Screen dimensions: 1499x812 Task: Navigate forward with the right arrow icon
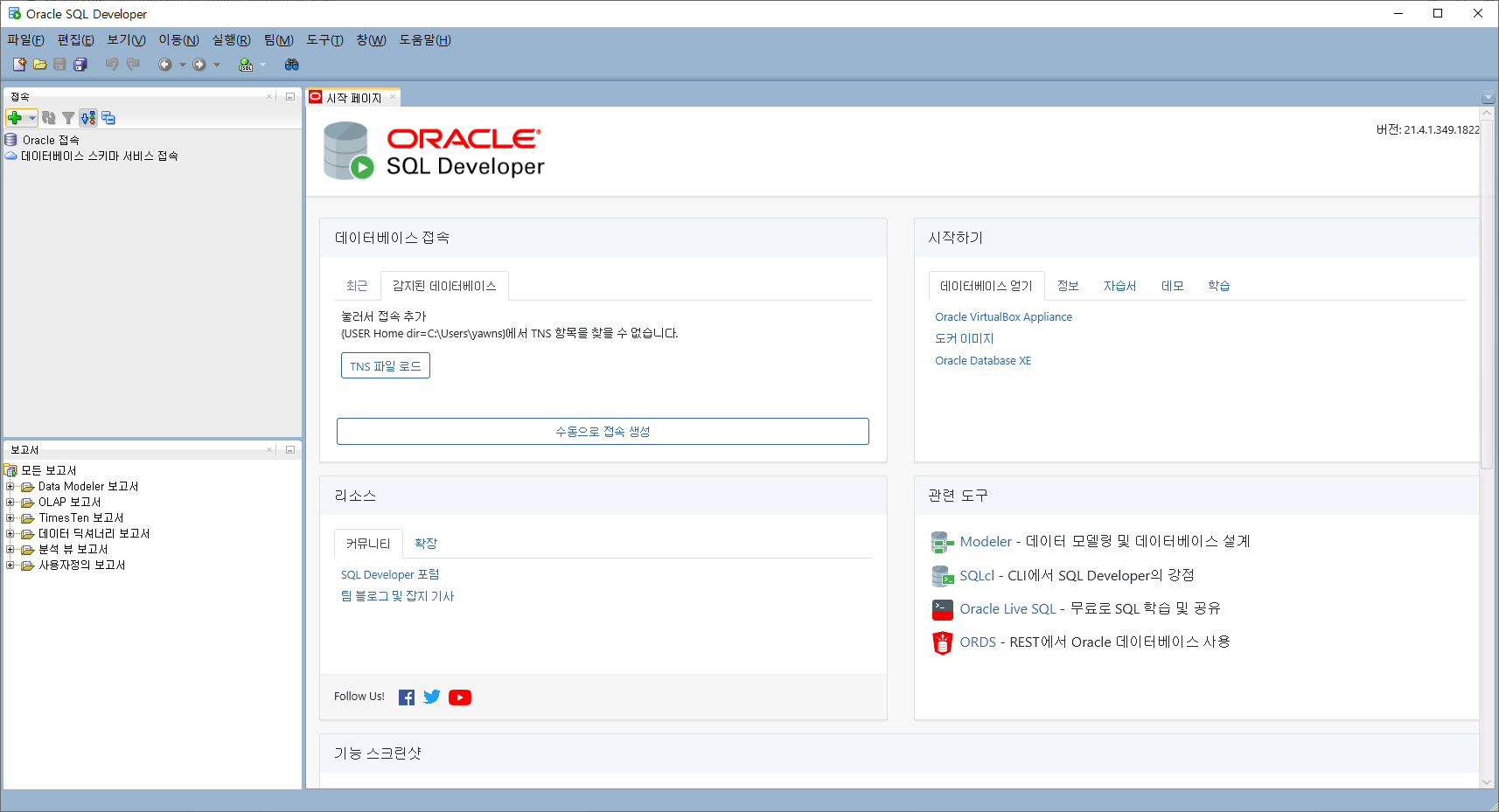tap(199, 65)
